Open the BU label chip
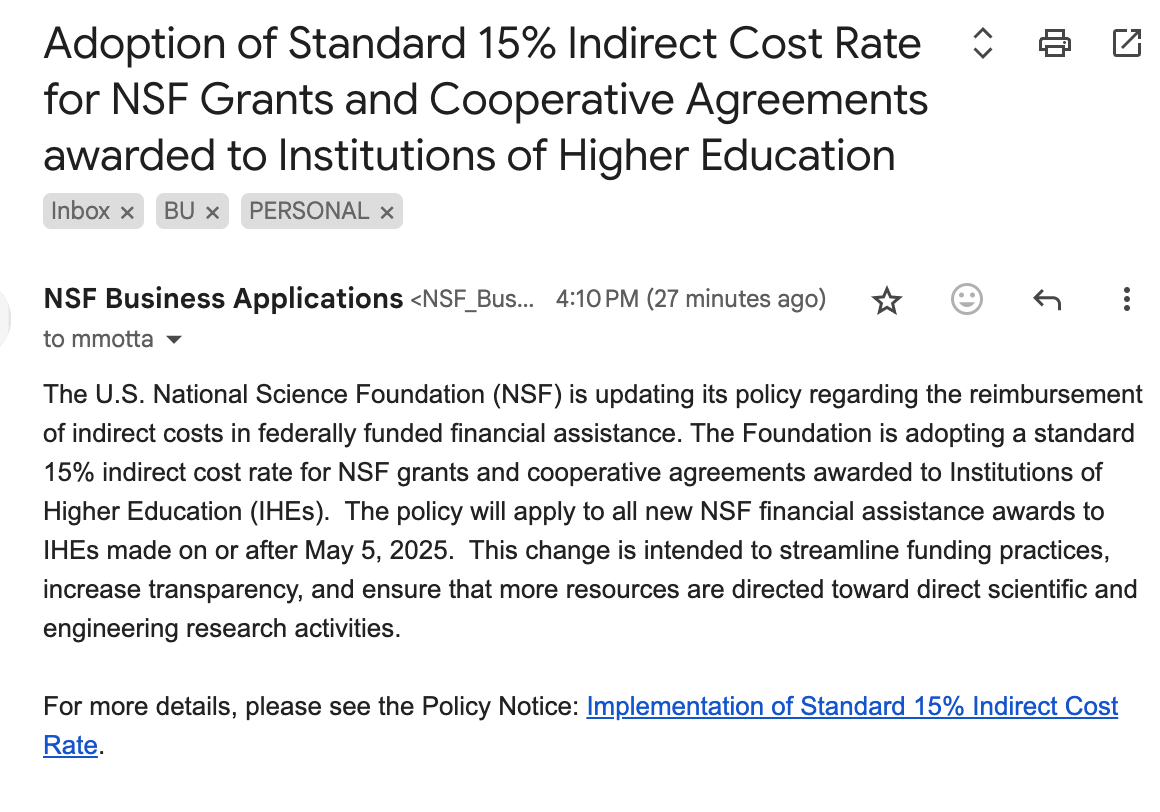 coord(180,211)
